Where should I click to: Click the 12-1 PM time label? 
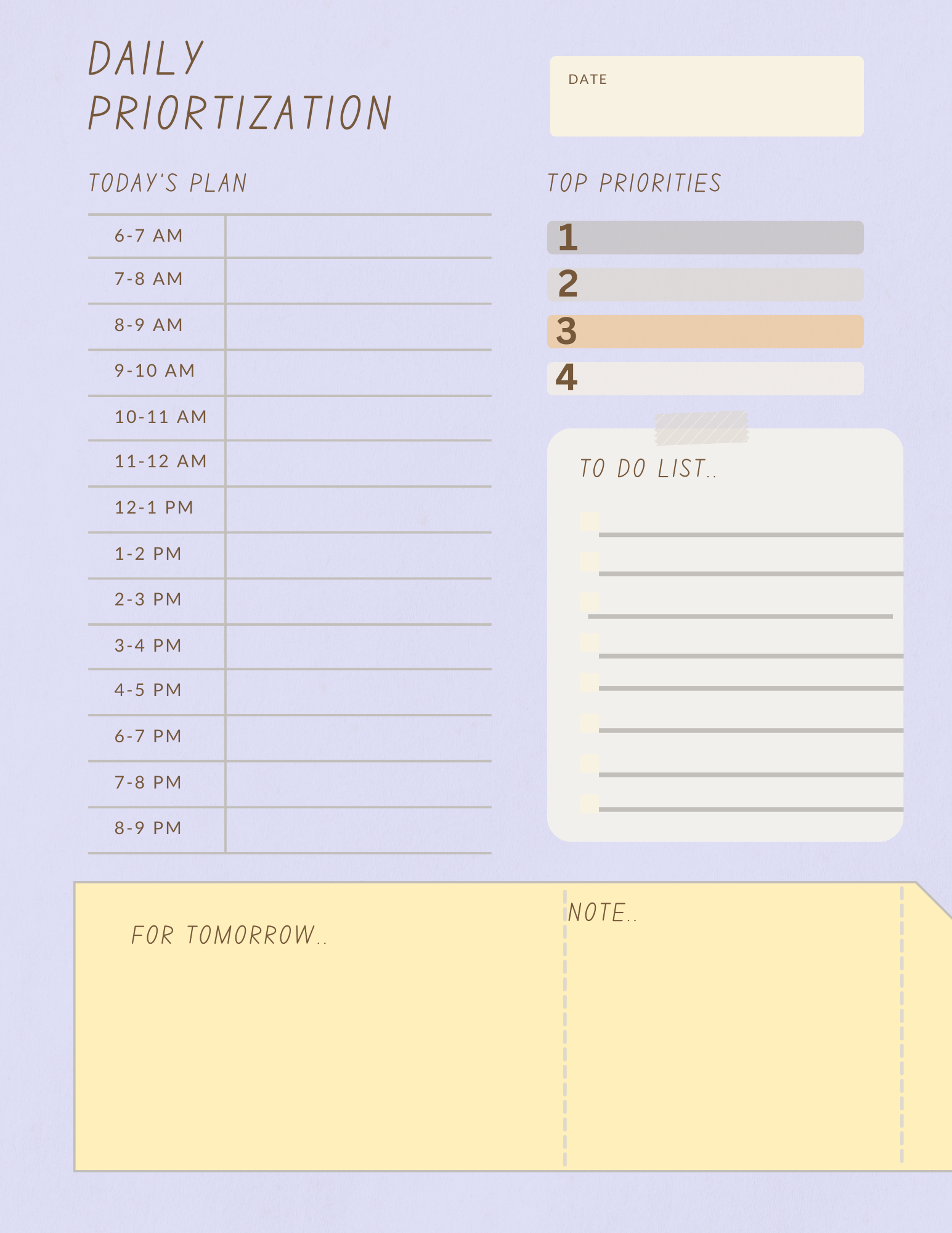click(x=154, y=507)
